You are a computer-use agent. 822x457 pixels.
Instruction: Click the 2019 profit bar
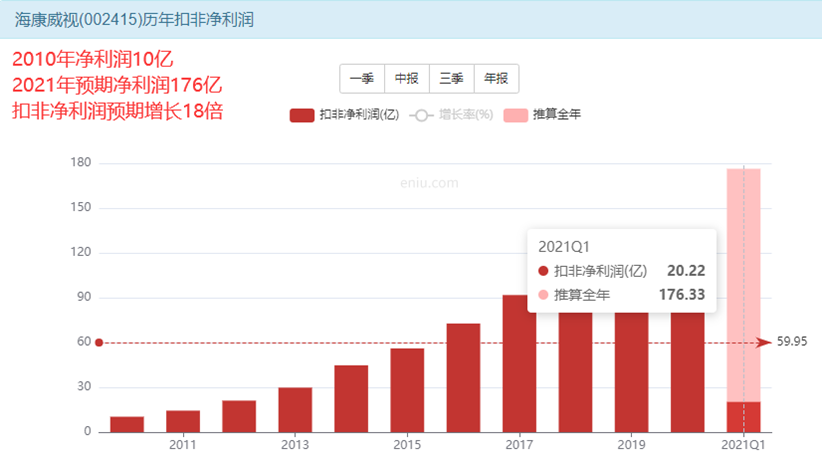pyautogui.click(x=632, y=372)
